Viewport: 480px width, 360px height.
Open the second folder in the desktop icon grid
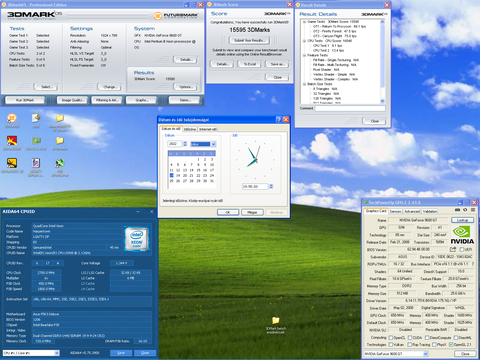click(x=60, y=141)
